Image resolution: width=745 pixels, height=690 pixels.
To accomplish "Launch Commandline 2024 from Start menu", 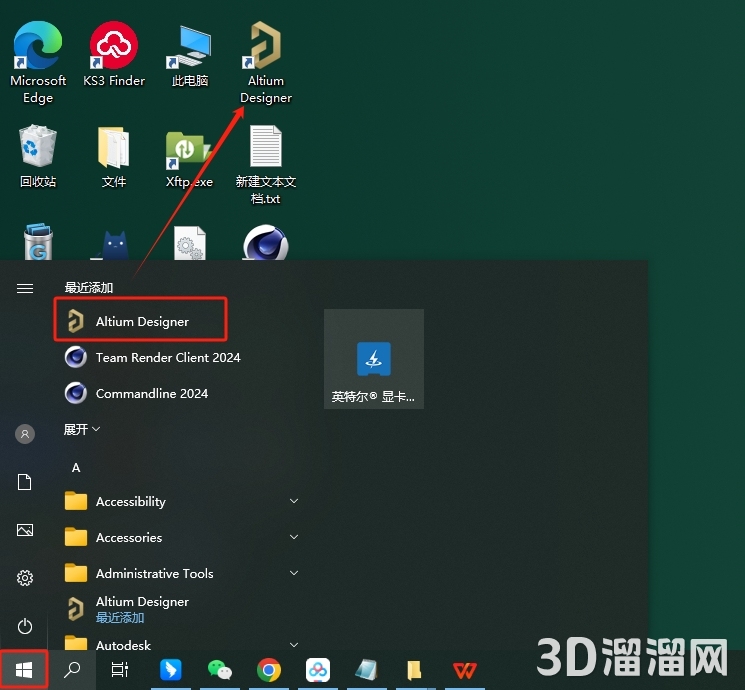I will [x=137, y=393].
